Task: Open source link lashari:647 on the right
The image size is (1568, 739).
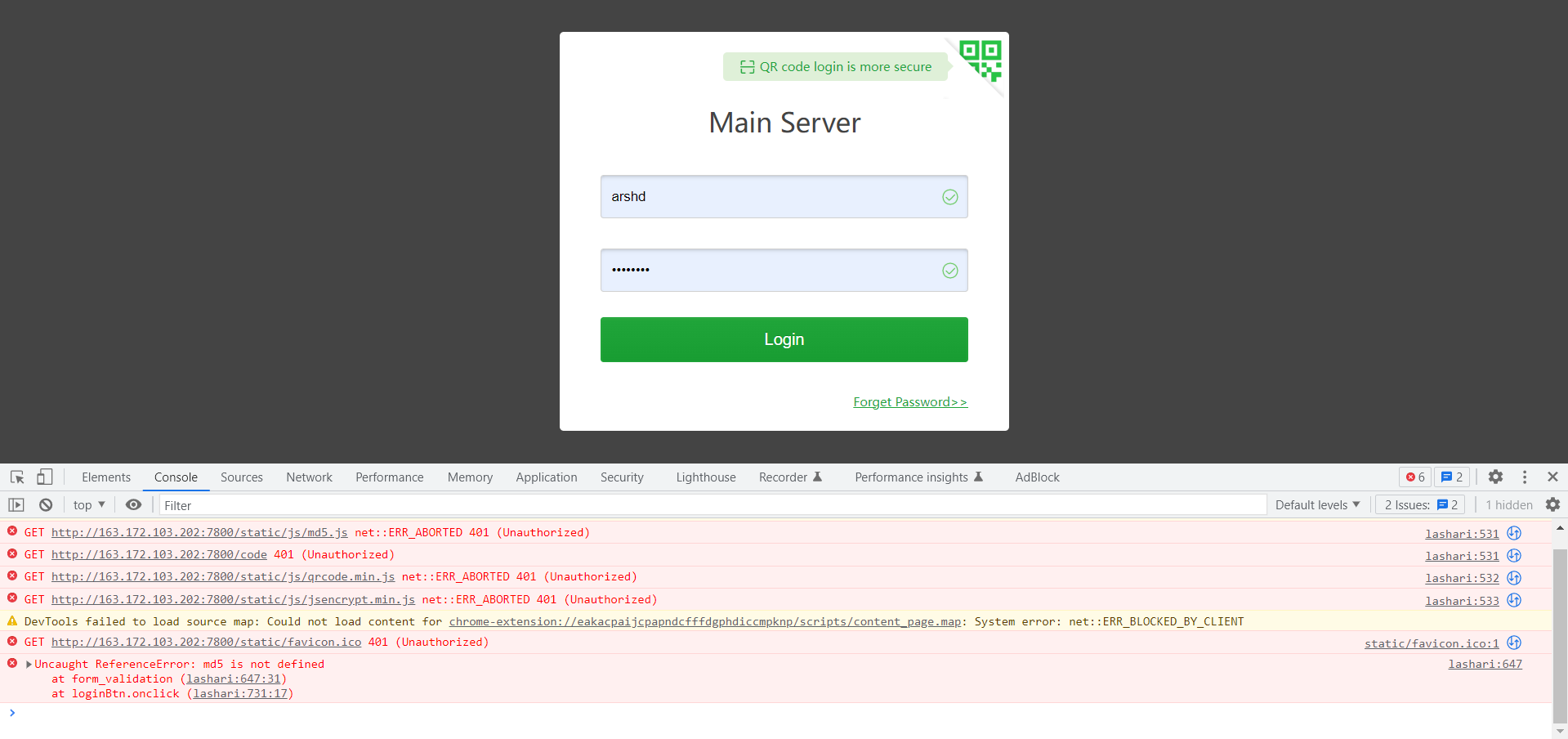Action: coord(1485,665)
